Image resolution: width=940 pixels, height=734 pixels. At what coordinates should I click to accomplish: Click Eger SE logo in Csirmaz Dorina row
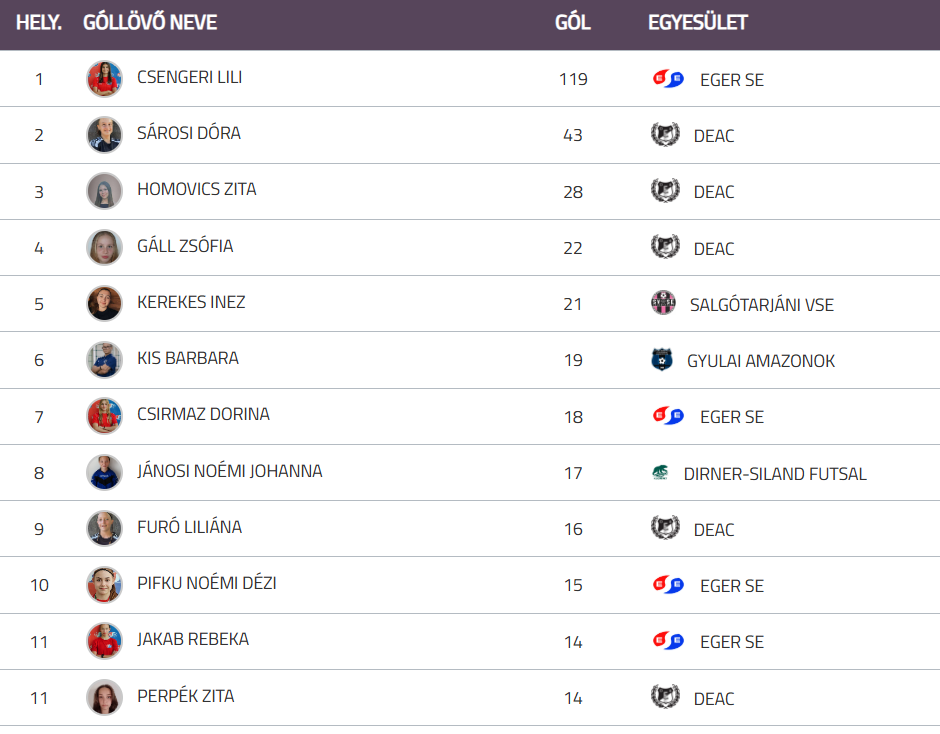pos(667,416)
